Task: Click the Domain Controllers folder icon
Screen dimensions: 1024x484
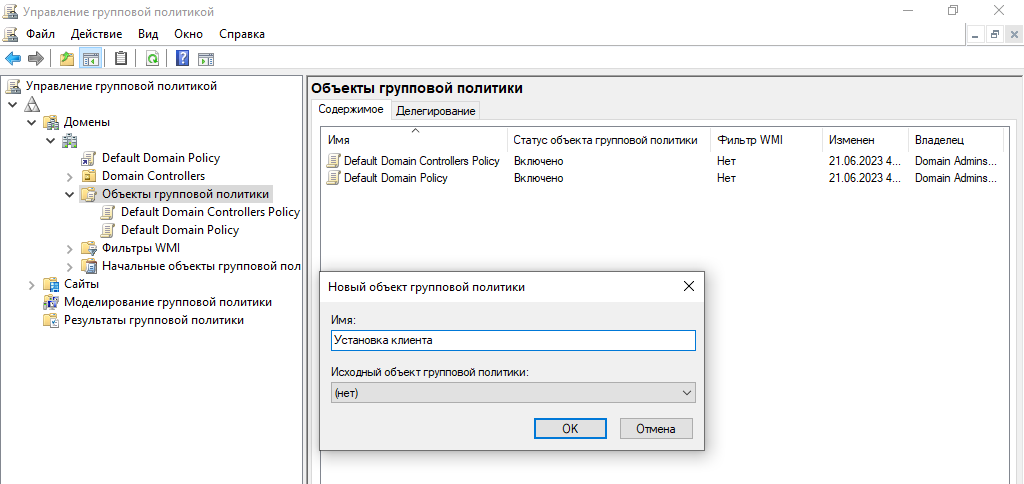Action: tap(89, 176)
